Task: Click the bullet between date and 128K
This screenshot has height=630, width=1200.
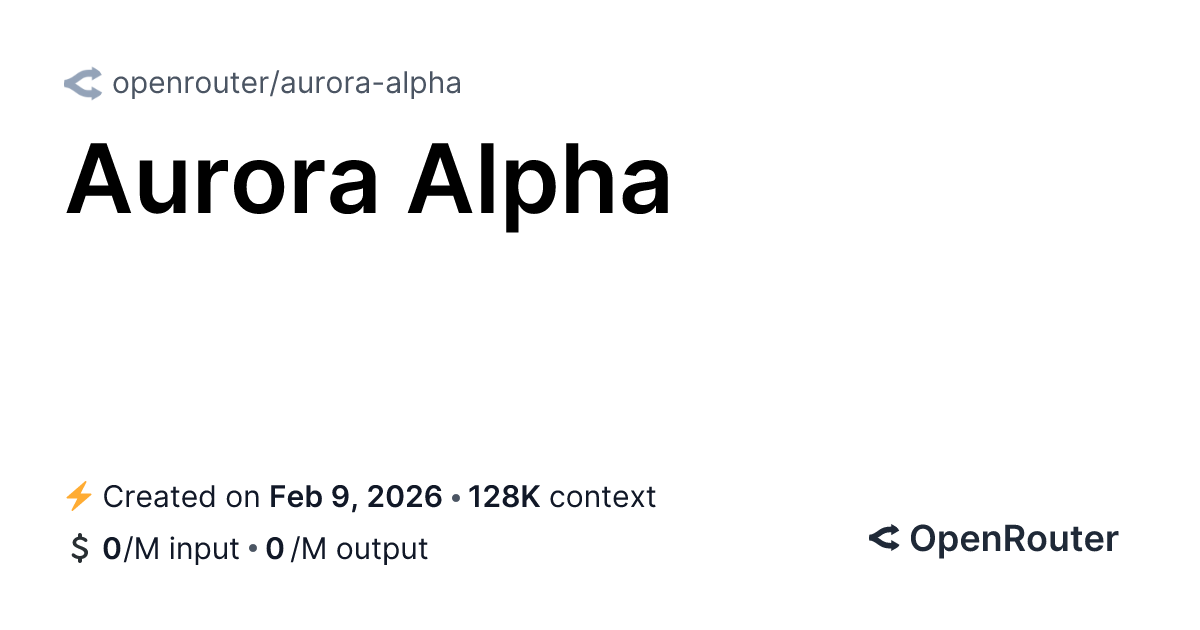Action: [455, 497]
